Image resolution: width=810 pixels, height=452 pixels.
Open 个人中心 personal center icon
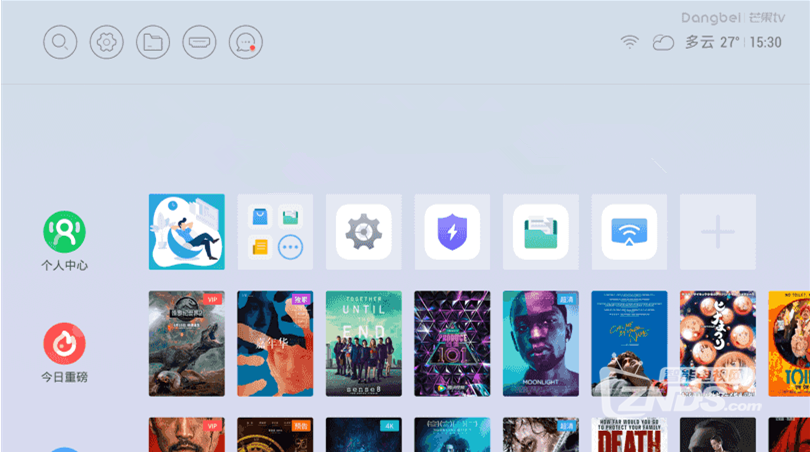click(64, 232)
